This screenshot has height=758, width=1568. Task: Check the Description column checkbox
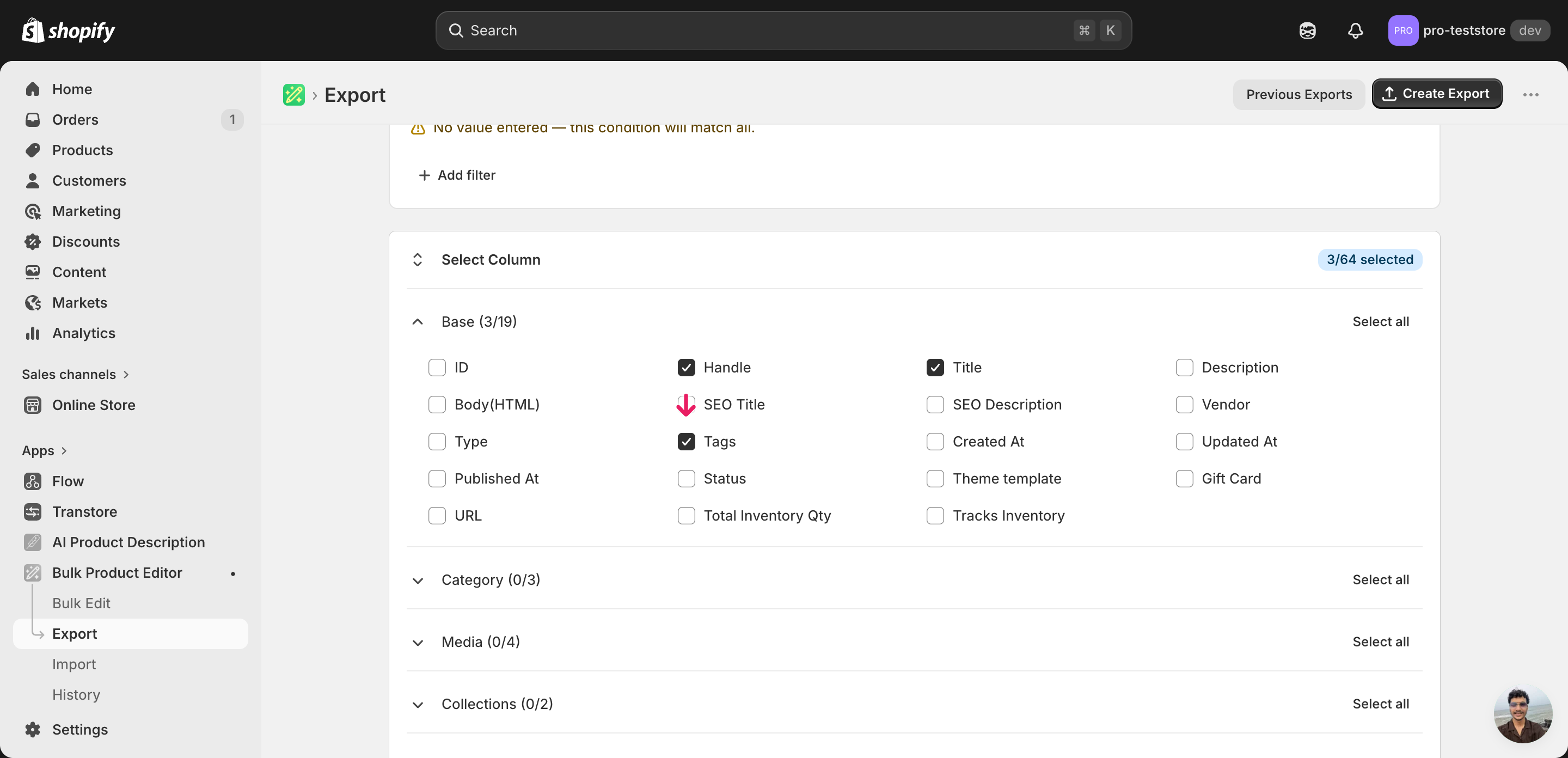coord(1184,367)
